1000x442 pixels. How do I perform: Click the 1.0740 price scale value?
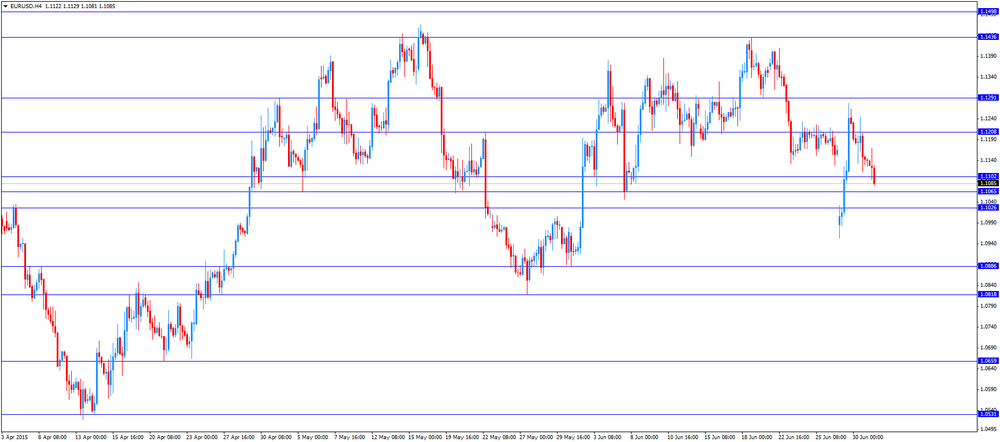click(x=989, y=327)
